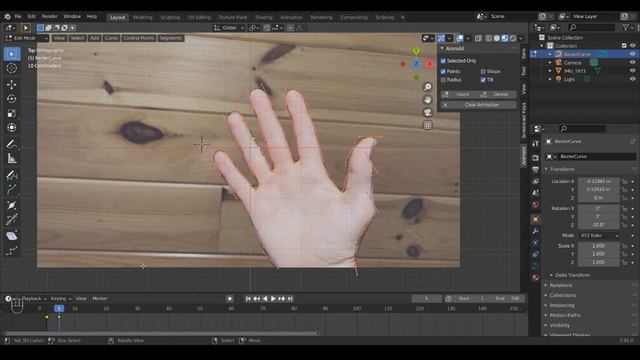Open the Tool properties tab icon
The image size is (640, 360).
pyautogui.click(x=536, y=144)
